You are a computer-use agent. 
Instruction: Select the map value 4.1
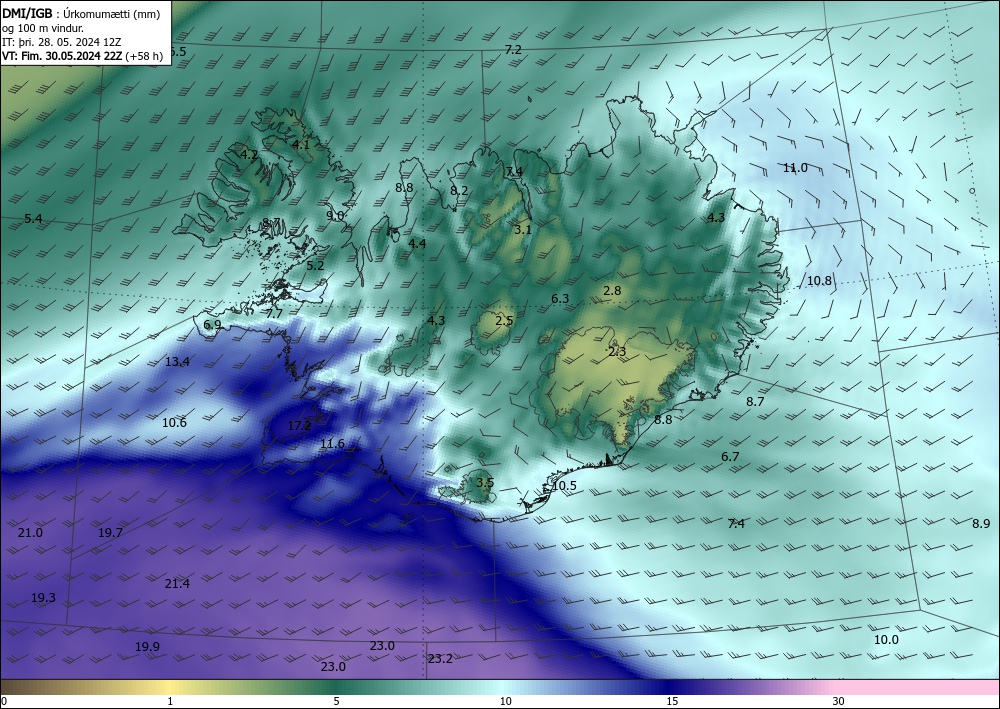click(301, 145)
